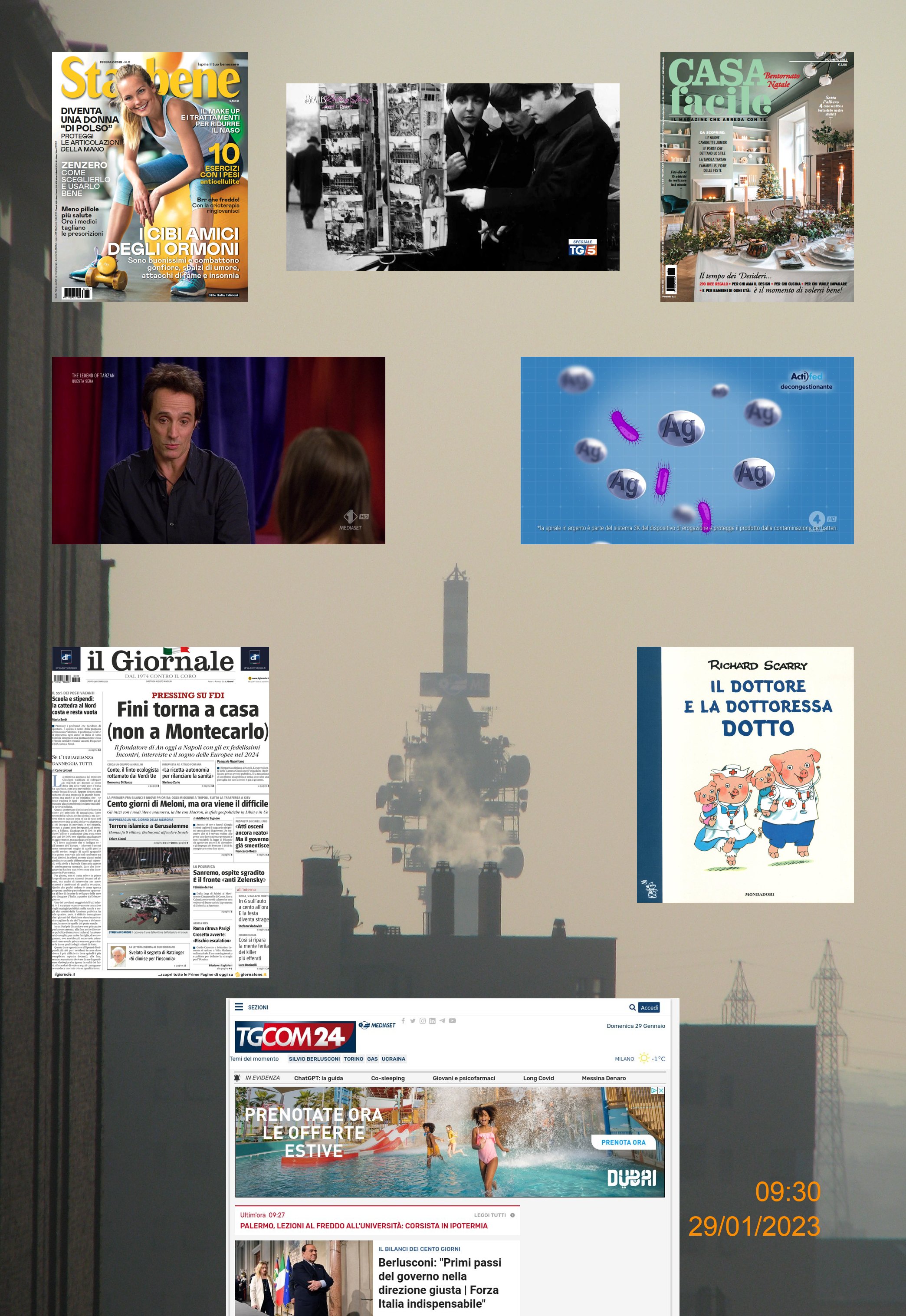
Task: Click the Stabene magazine cover thumbnail
Action: 150,177
